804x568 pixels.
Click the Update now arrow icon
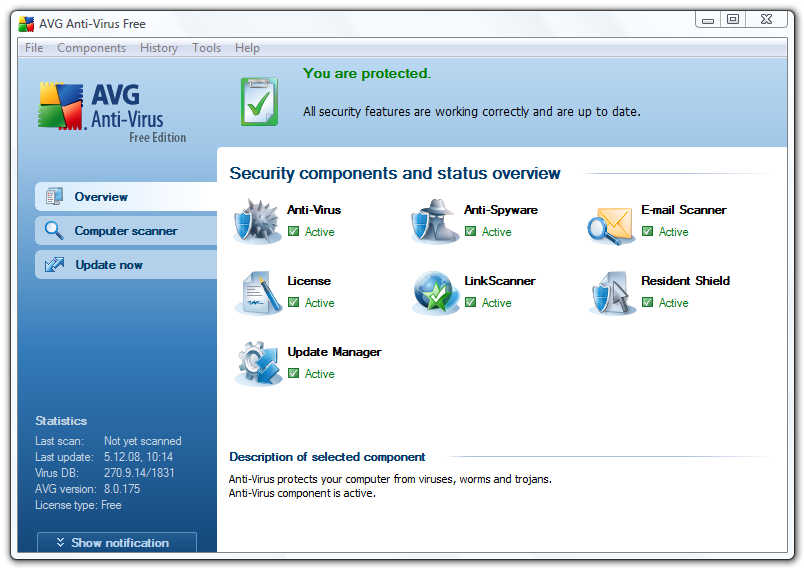(x=54, y=265)
